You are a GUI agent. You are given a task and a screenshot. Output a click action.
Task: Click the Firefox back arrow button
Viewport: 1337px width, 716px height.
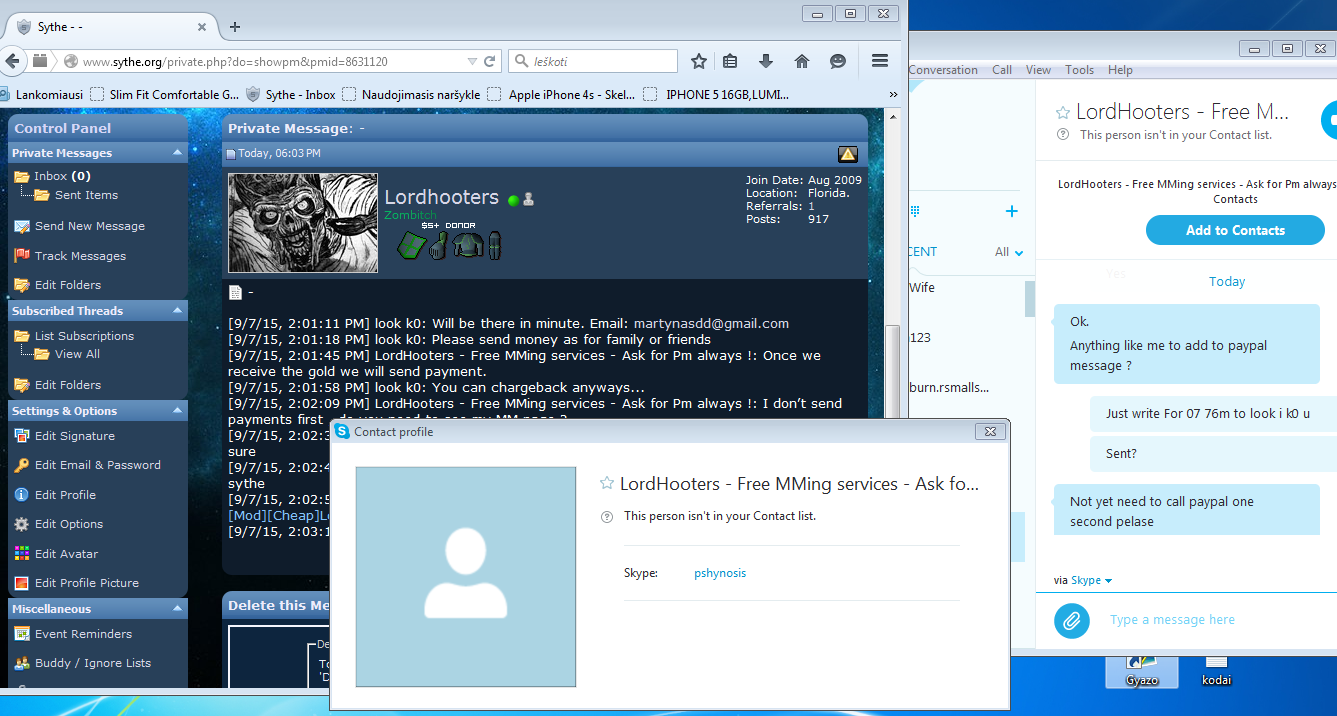pos(12,61)
